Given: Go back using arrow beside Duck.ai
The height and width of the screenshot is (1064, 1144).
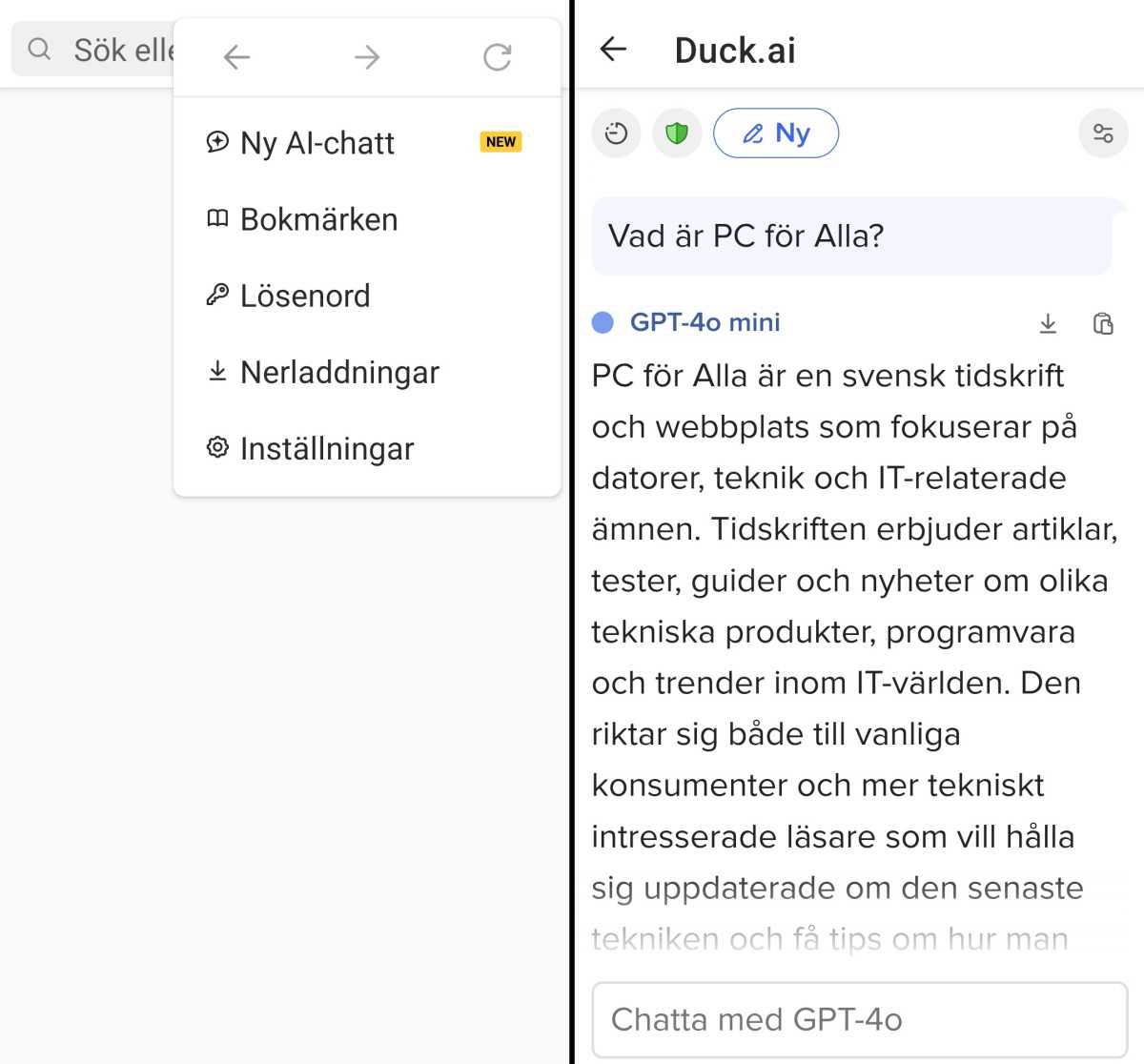Looking at the screenshot, I should (614, 50).
